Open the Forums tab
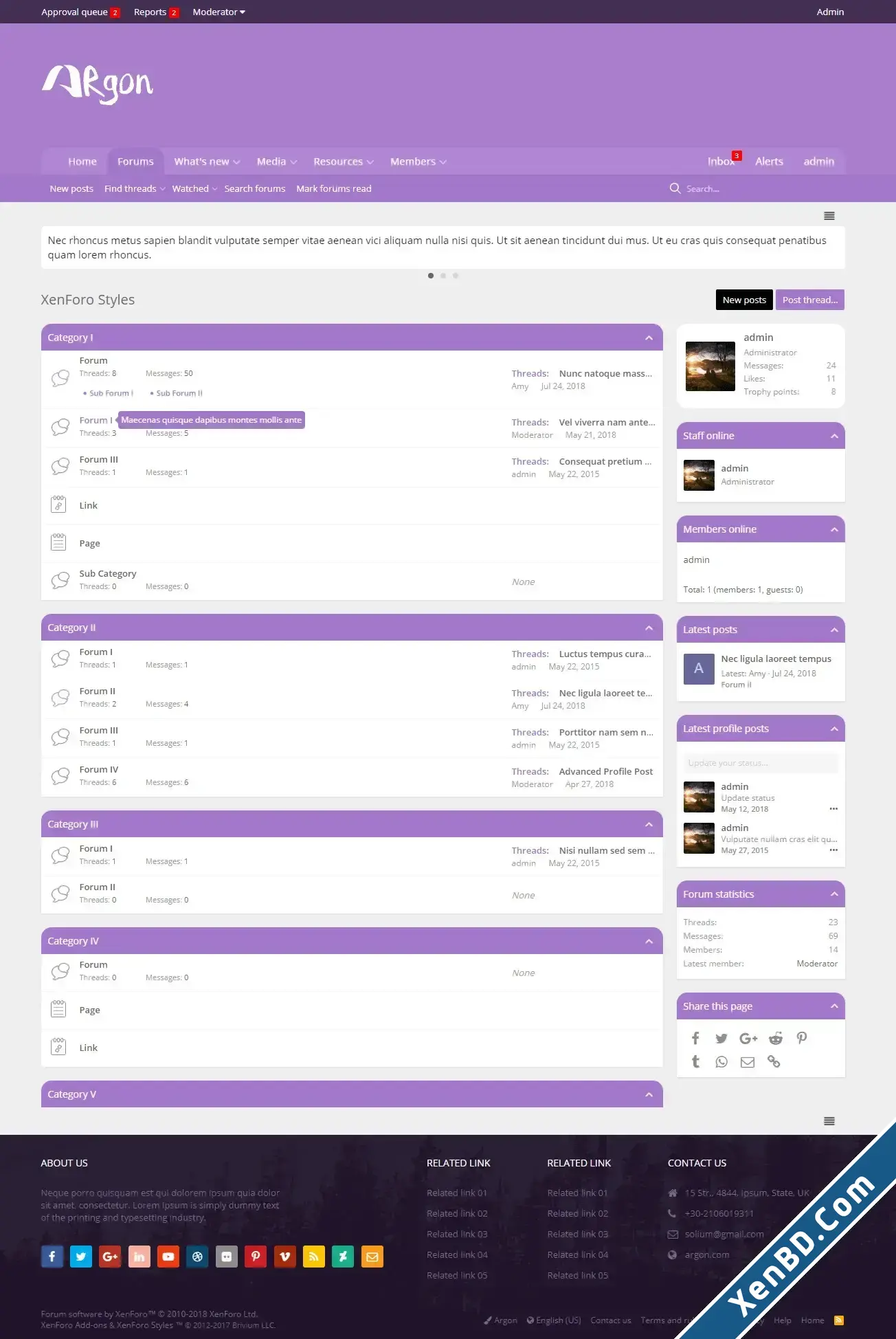 135,162
